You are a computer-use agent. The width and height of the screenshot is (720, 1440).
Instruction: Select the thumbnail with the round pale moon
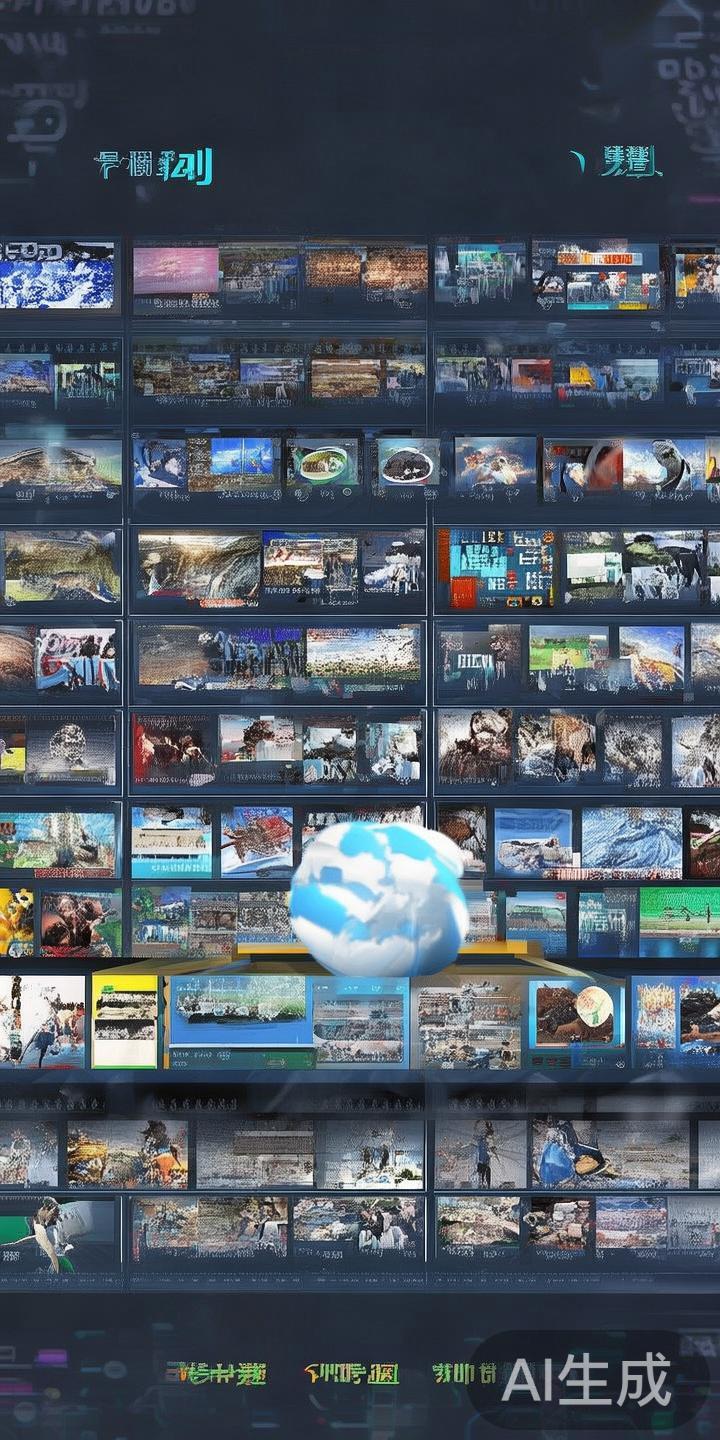[x=577, y=1013]
